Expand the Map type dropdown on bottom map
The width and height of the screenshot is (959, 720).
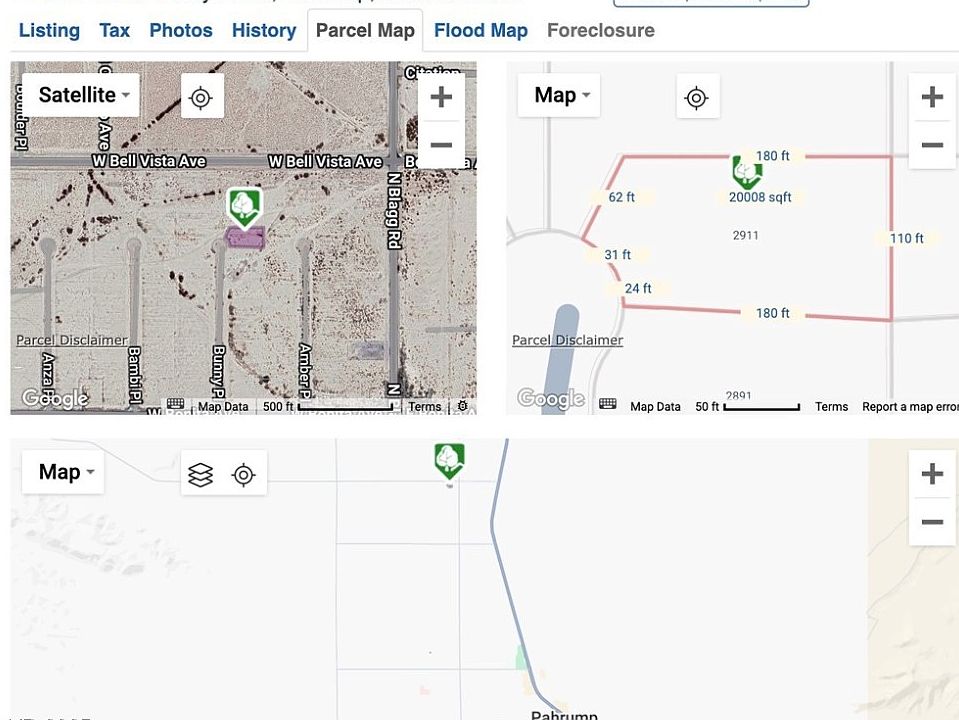tap(63, 472)
